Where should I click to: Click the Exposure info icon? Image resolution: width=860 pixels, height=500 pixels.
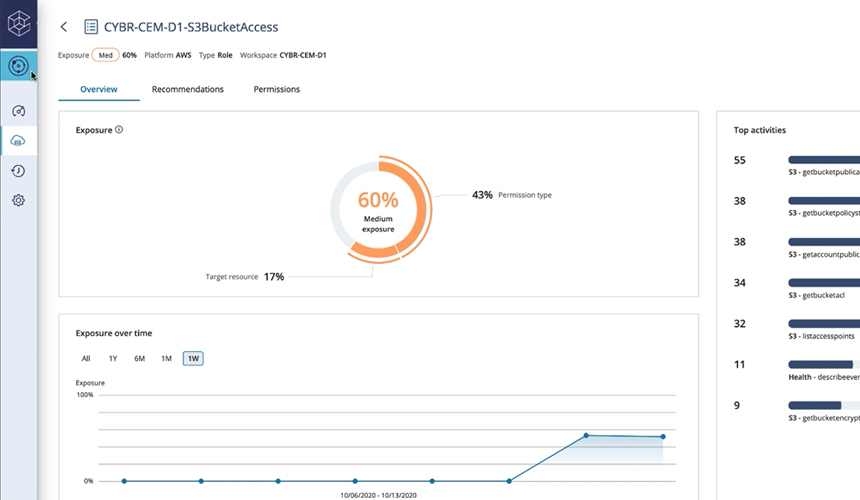coord(119,129)
